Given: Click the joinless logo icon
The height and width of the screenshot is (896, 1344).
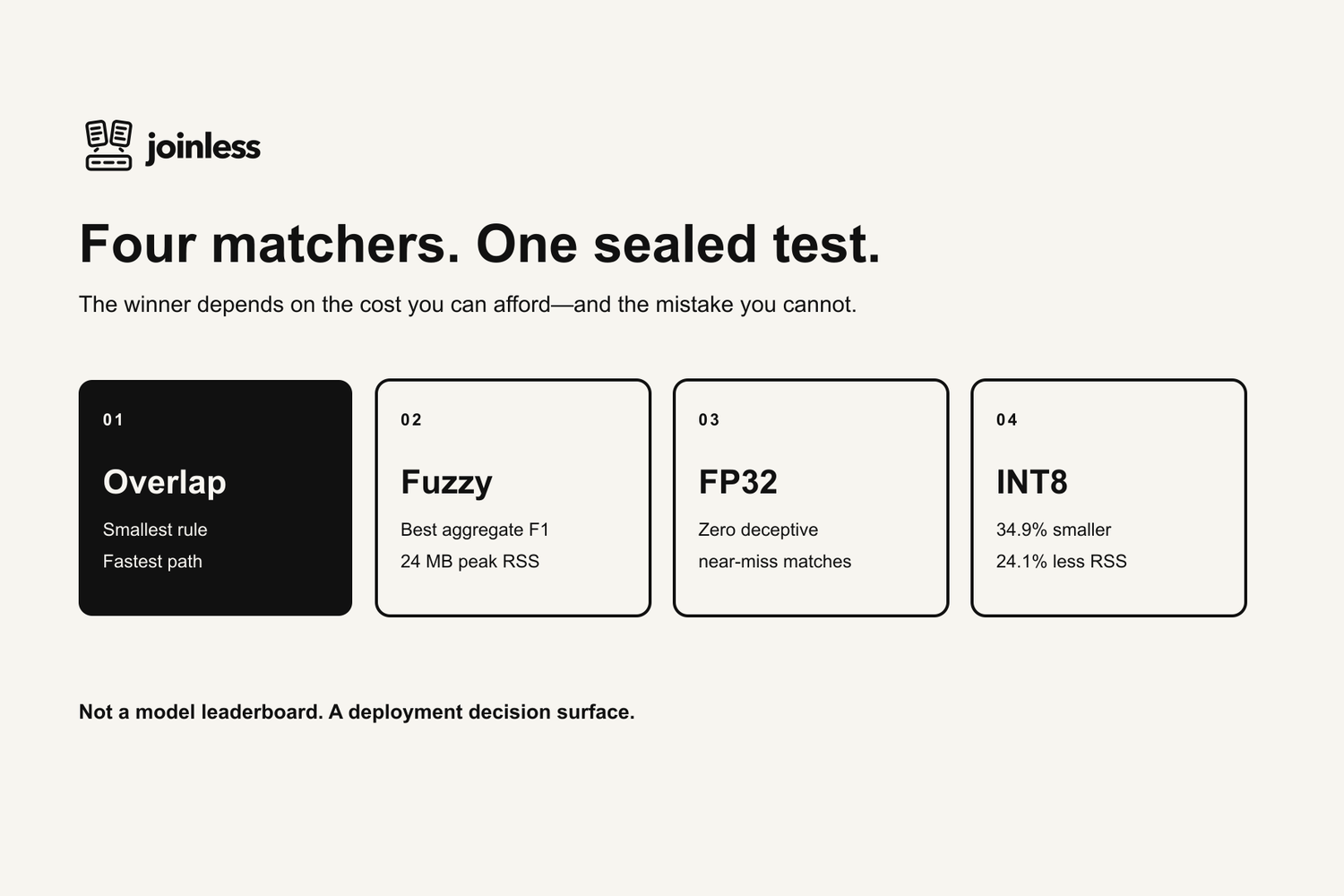Looking at the screenshot, I should pos(108,145).
